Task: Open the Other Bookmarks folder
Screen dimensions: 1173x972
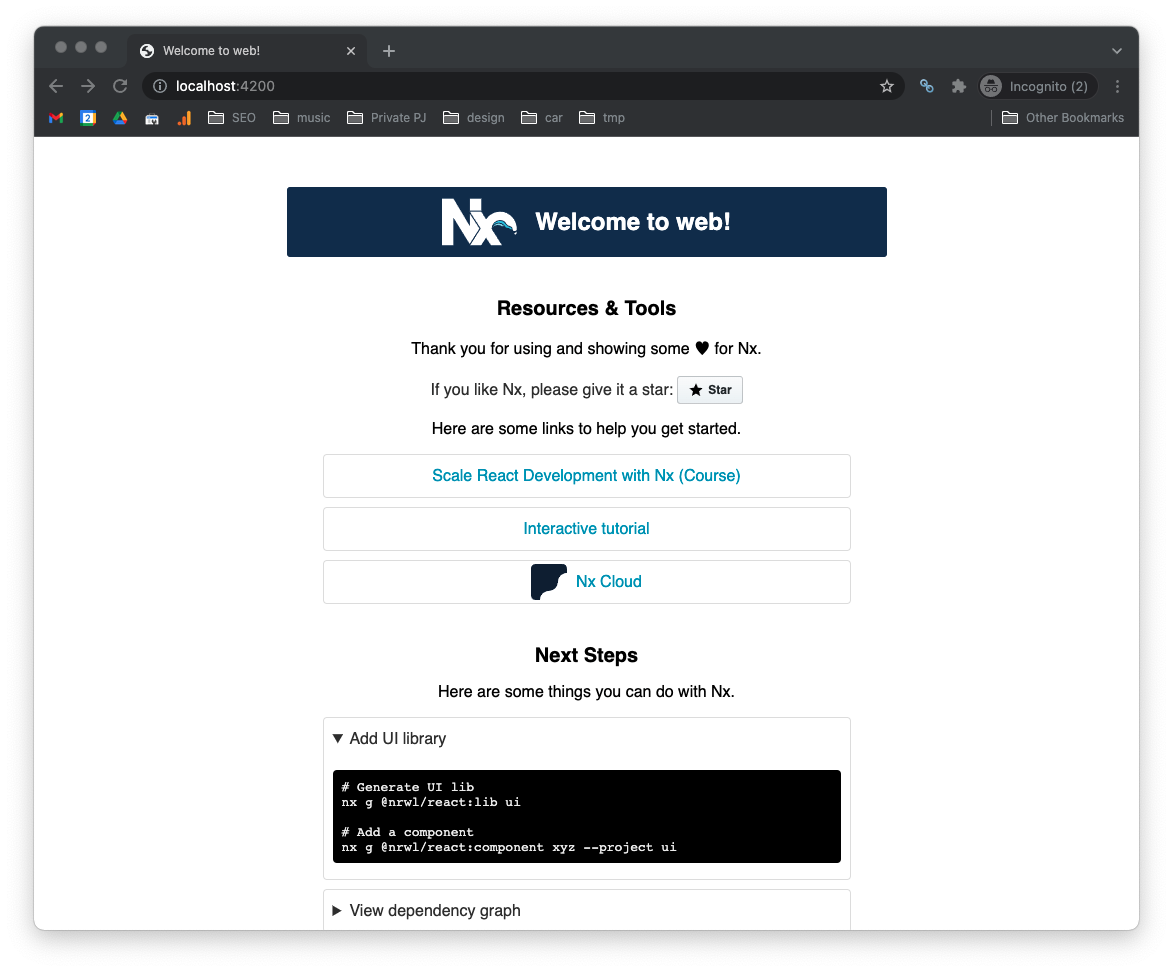Action: click(x=1062, y=118)
